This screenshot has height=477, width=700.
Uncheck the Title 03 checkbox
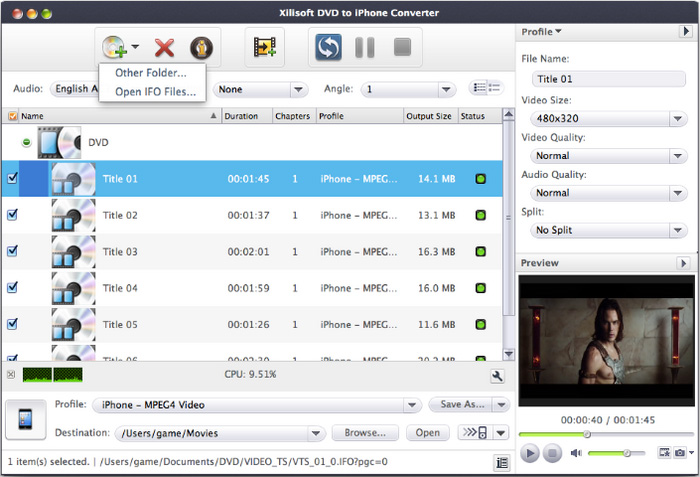pyautogui.click(x=12, y=251)
